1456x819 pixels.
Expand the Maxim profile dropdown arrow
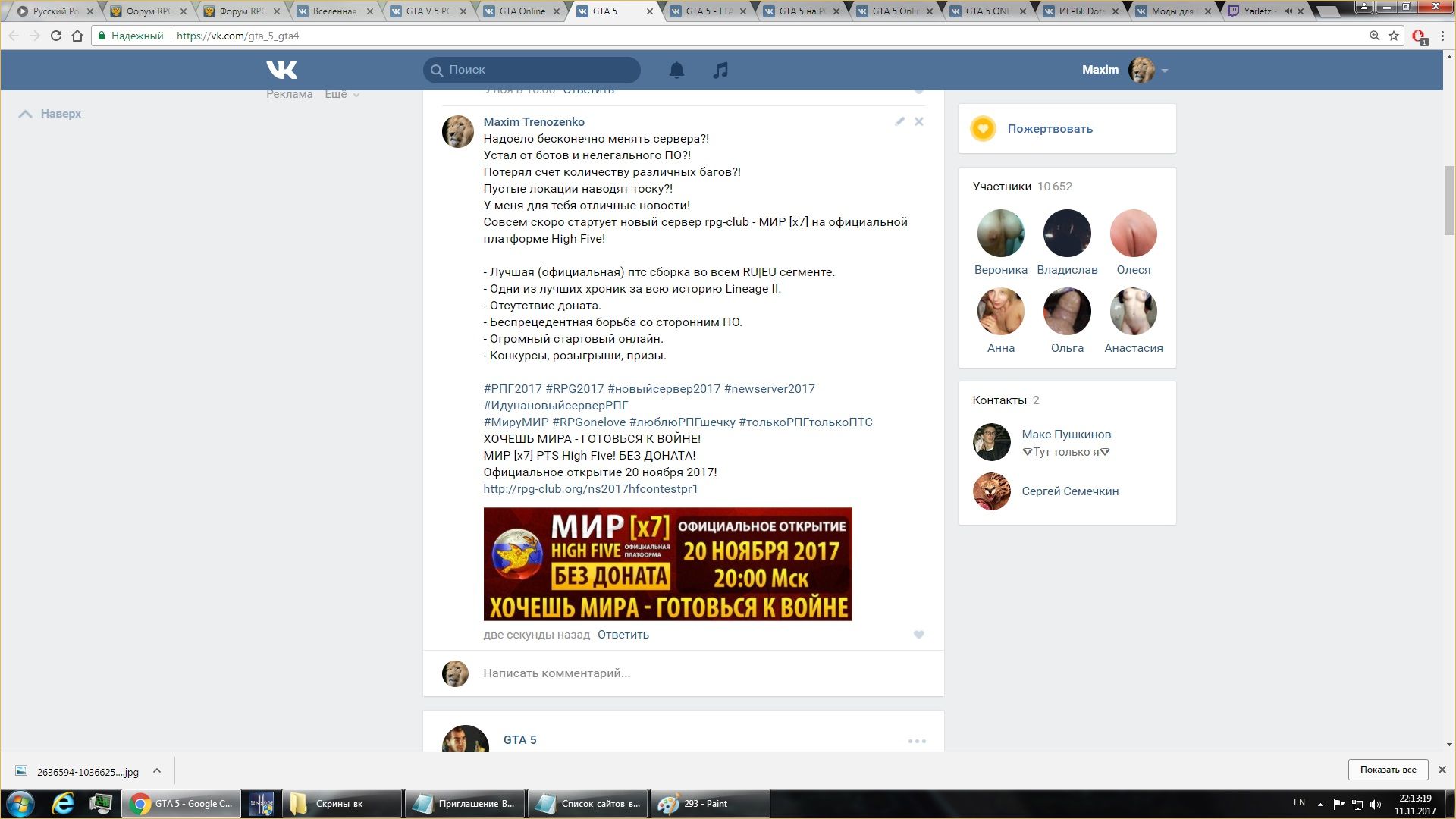click(1165, 71)
